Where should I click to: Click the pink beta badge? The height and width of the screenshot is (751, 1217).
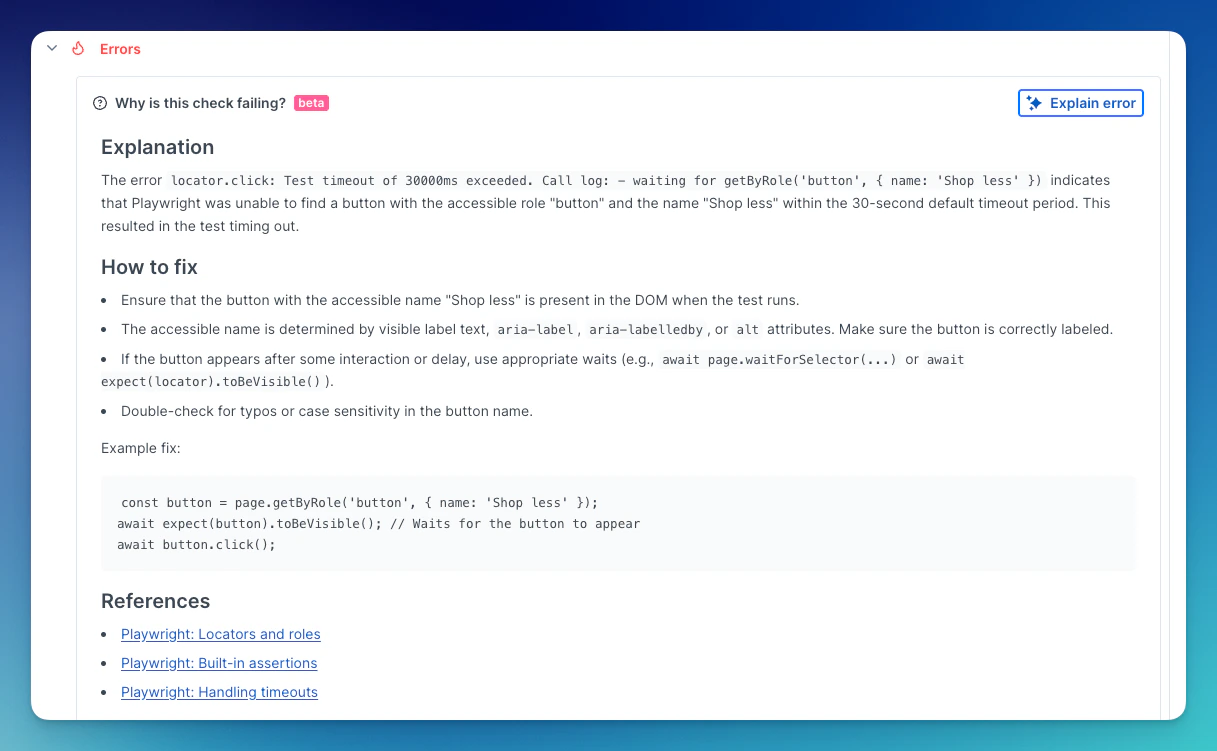tap(311, 103)
